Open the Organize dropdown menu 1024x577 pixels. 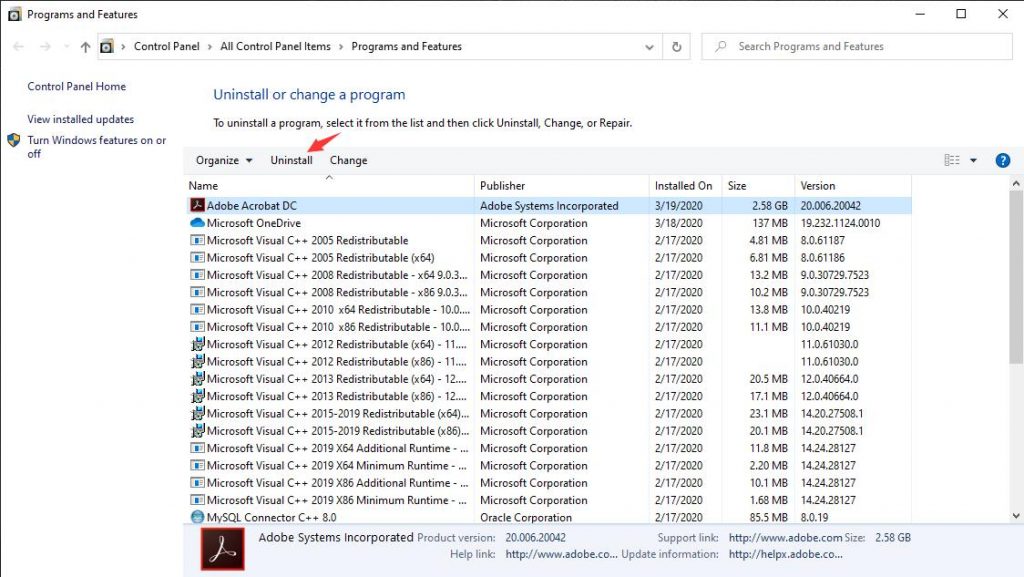point(224,161)
